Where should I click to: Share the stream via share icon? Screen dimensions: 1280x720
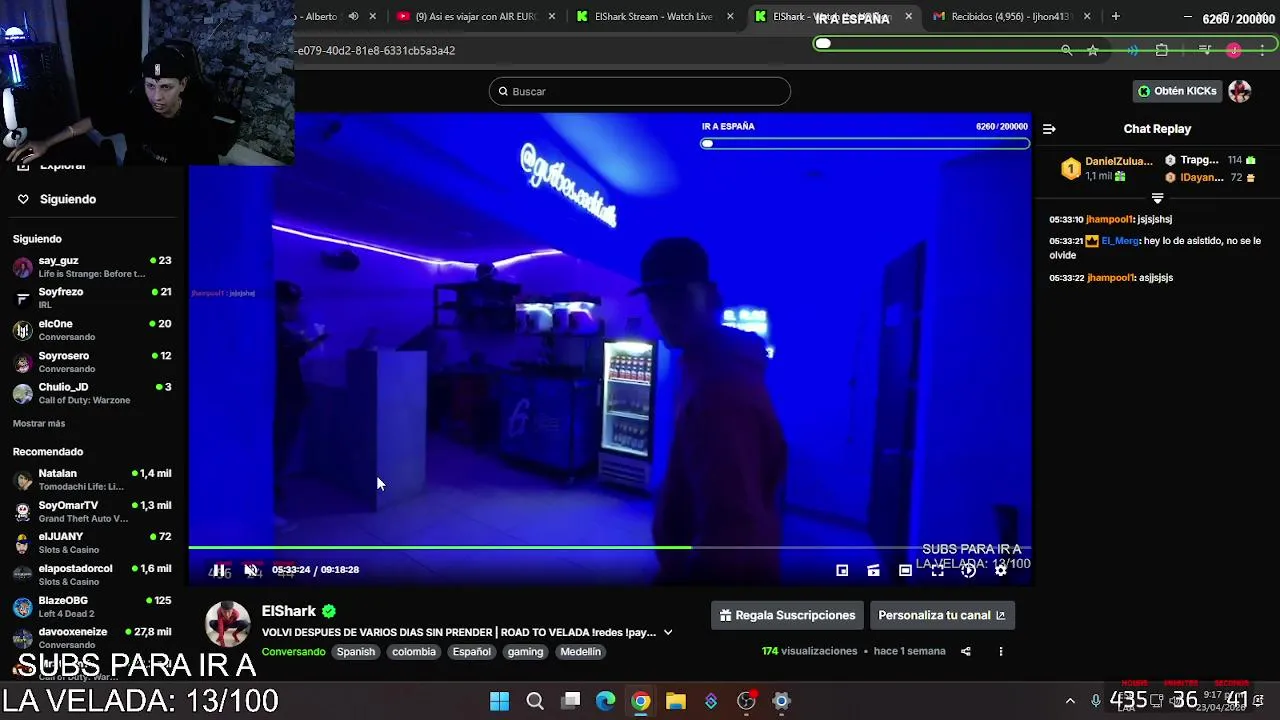coord(966,651)
